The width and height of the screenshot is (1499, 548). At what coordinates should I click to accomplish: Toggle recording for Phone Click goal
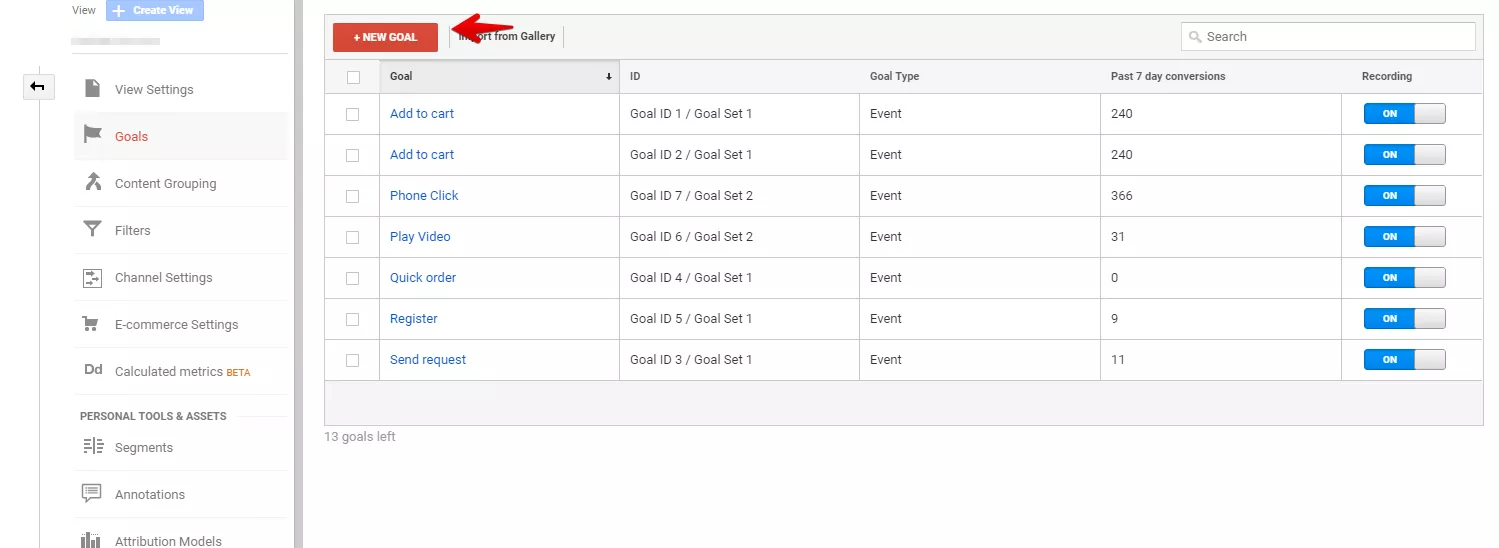coord(1405,196)
